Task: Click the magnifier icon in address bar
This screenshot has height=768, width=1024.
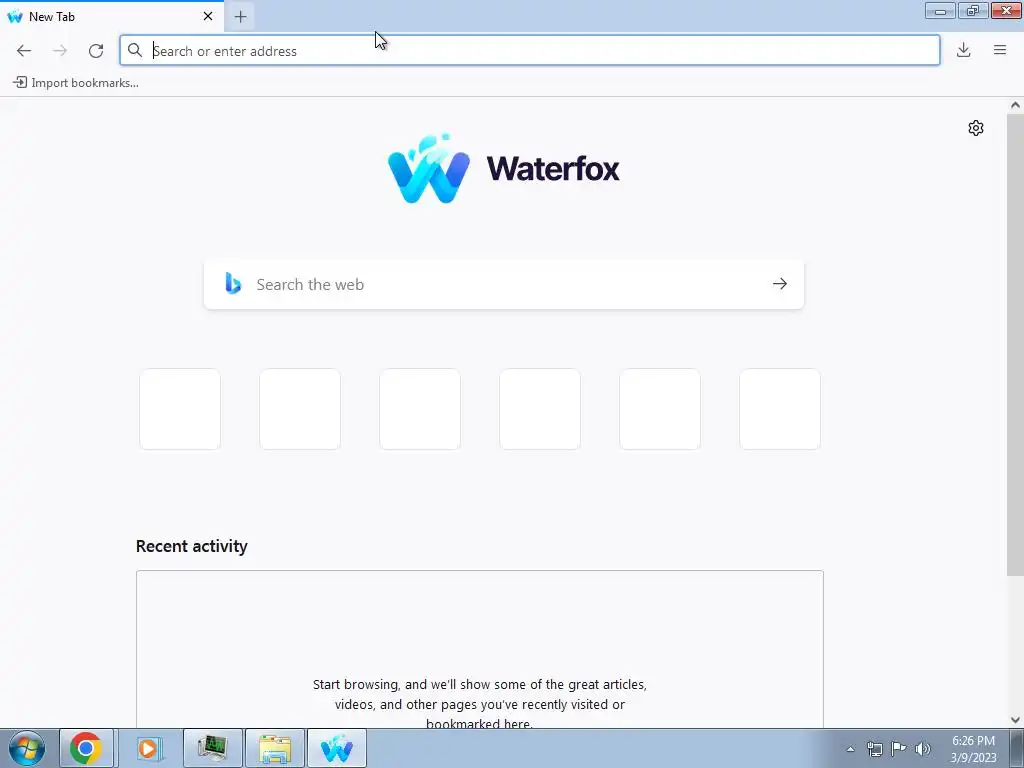Action: tap(135, 50)
